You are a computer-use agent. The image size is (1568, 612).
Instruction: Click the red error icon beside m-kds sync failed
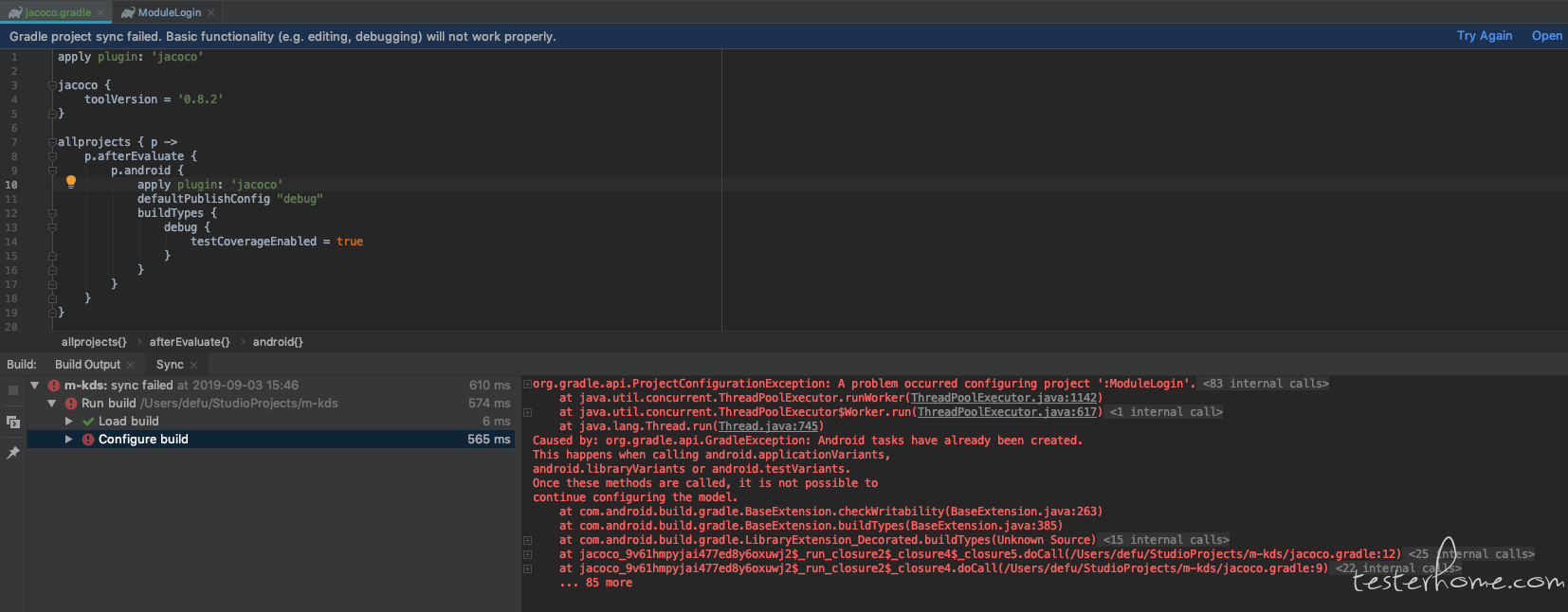coord(54,386)
